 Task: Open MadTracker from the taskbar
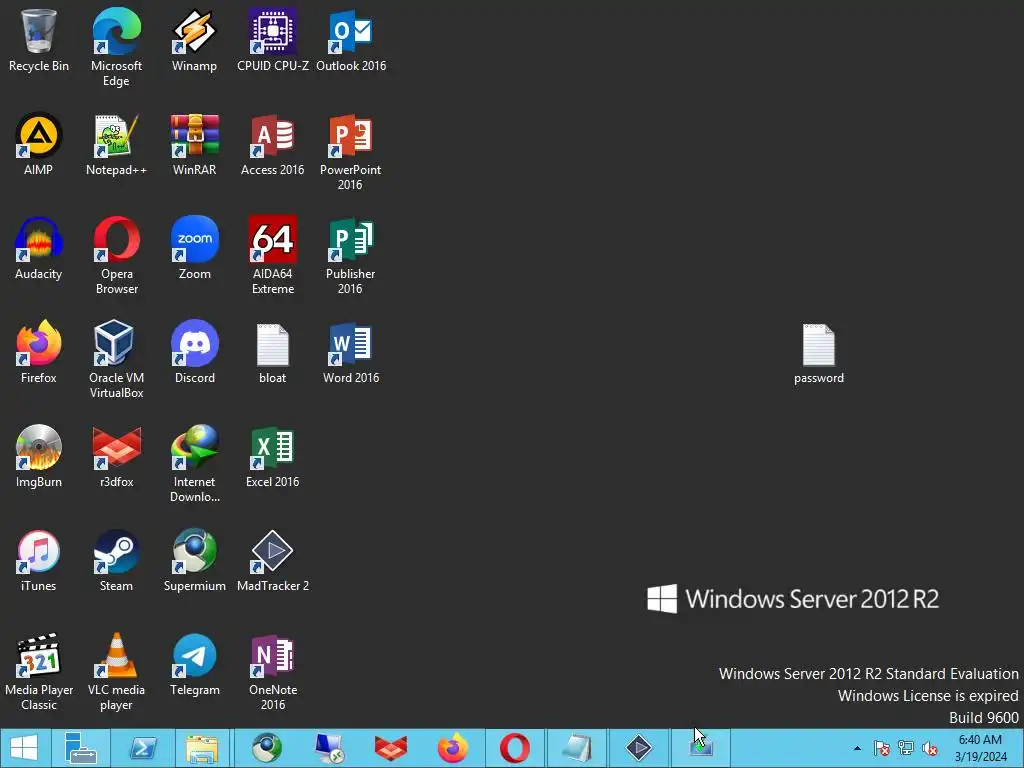639,748
